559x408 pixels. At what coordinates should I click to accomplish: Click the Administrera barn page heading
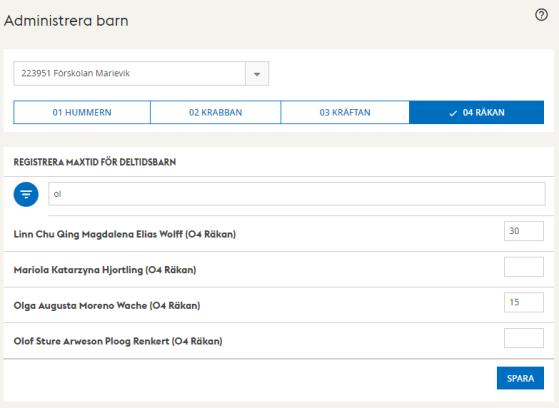coord(66,21)
